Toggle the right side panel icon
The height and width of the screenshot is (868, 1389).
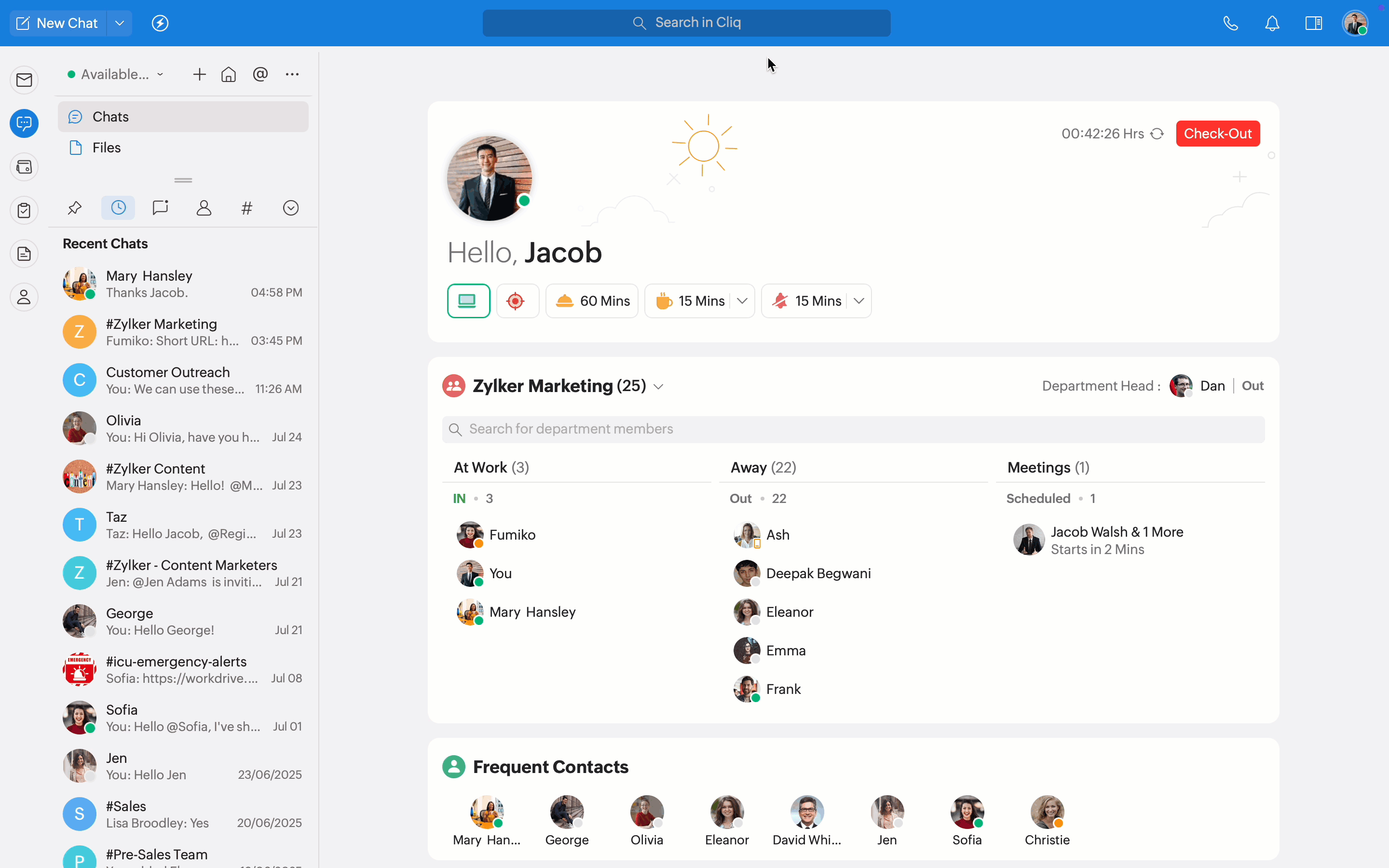(1313, 23)
